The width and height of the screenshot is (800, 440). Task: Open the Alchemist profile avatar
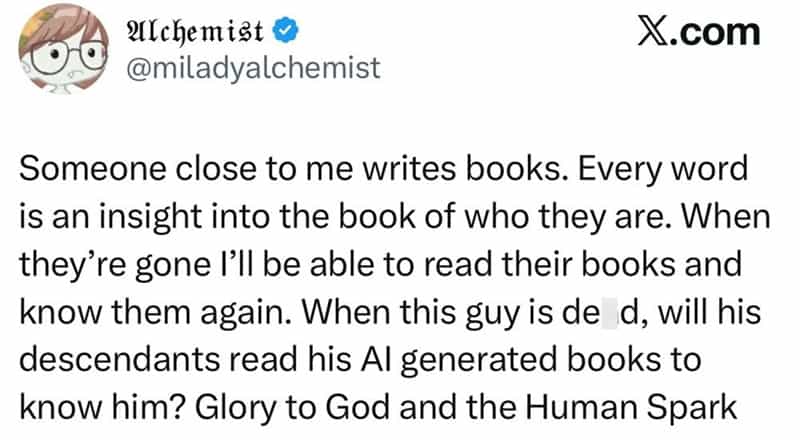[63, 49]
